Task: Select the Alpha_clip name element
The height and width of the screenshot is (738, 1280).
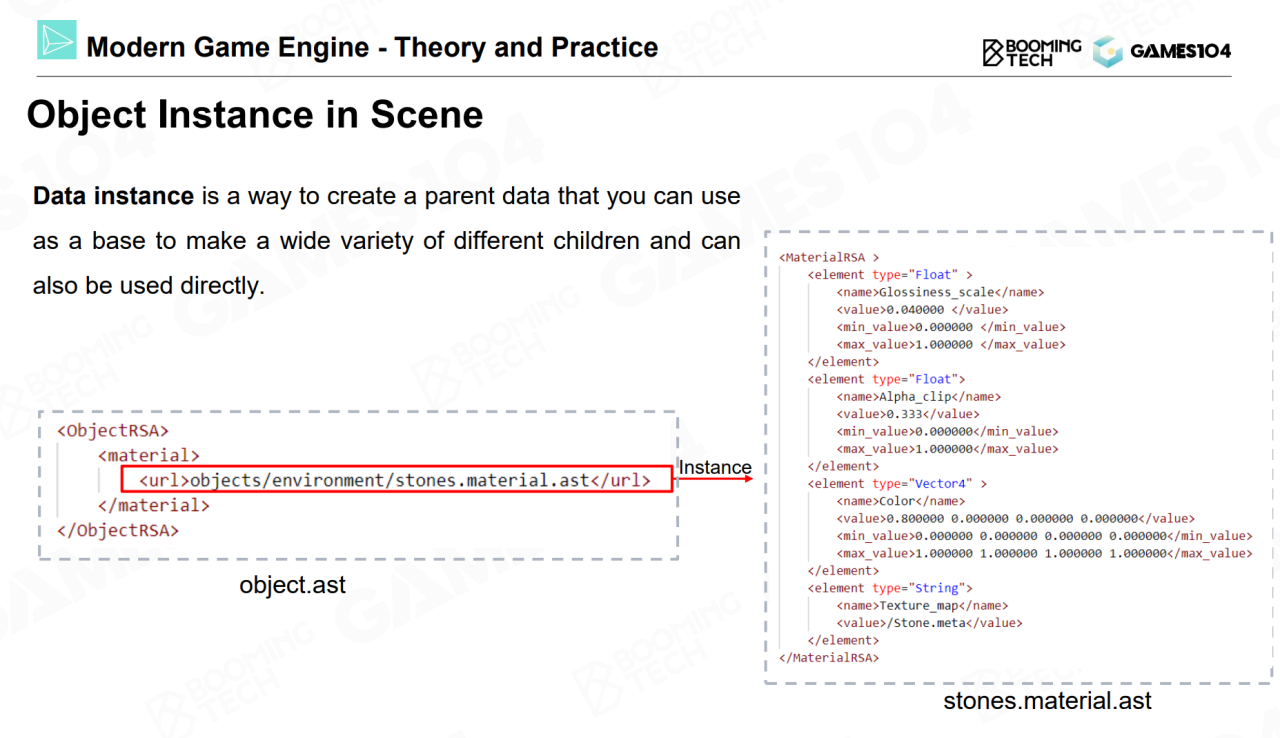Action: point(918,396)
